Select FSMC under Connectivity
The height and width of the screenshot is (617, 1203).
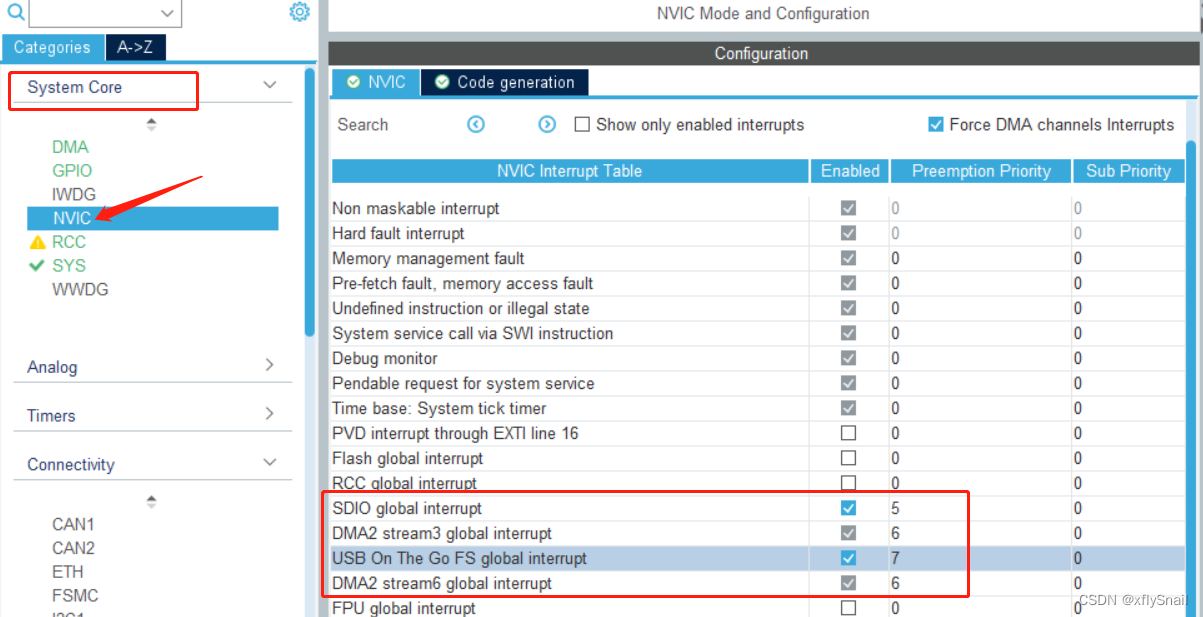click(75, 596)
